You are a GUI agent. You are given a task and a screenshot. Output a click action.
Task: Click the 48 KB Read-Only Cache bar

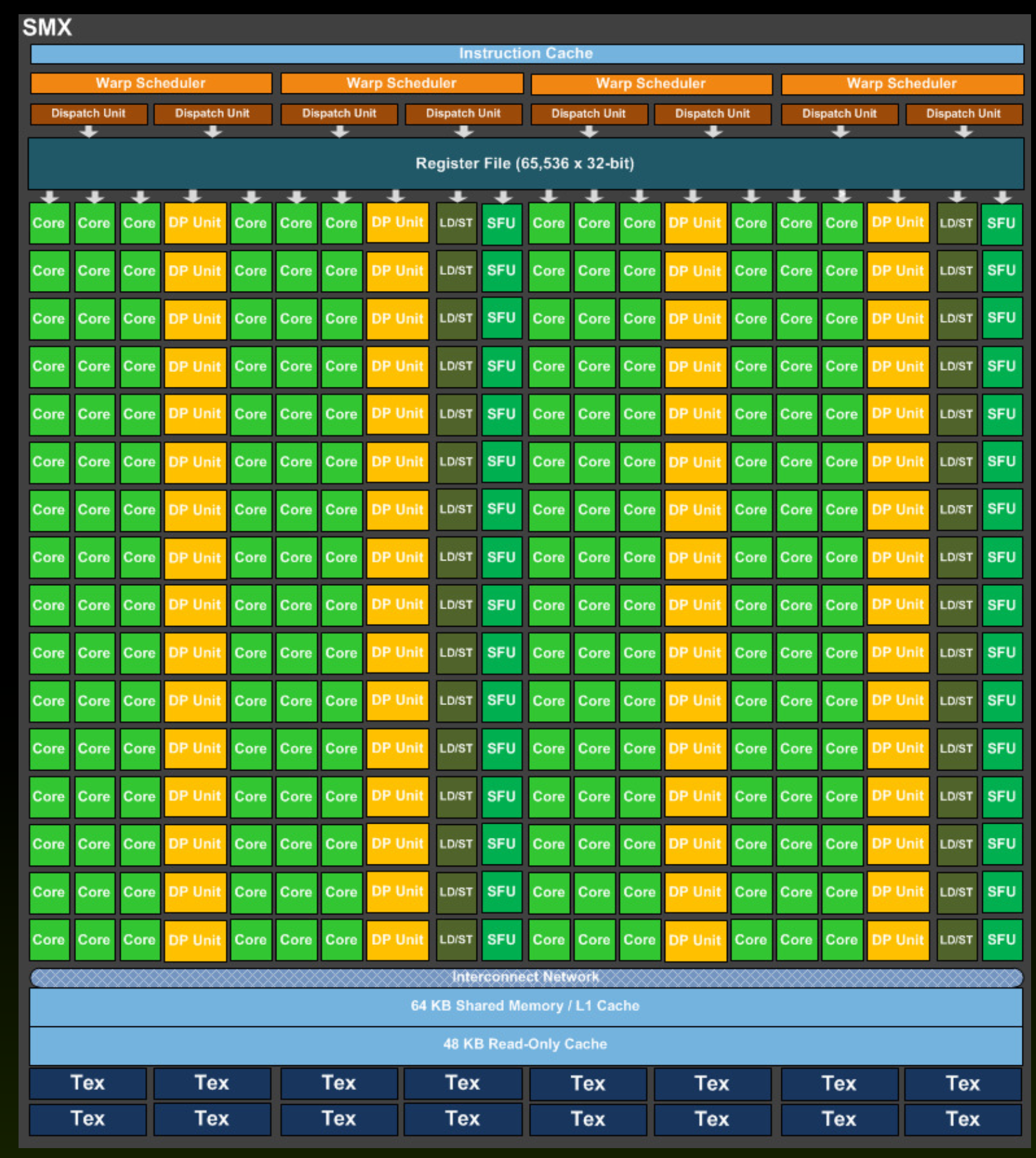coord(526,1045)
